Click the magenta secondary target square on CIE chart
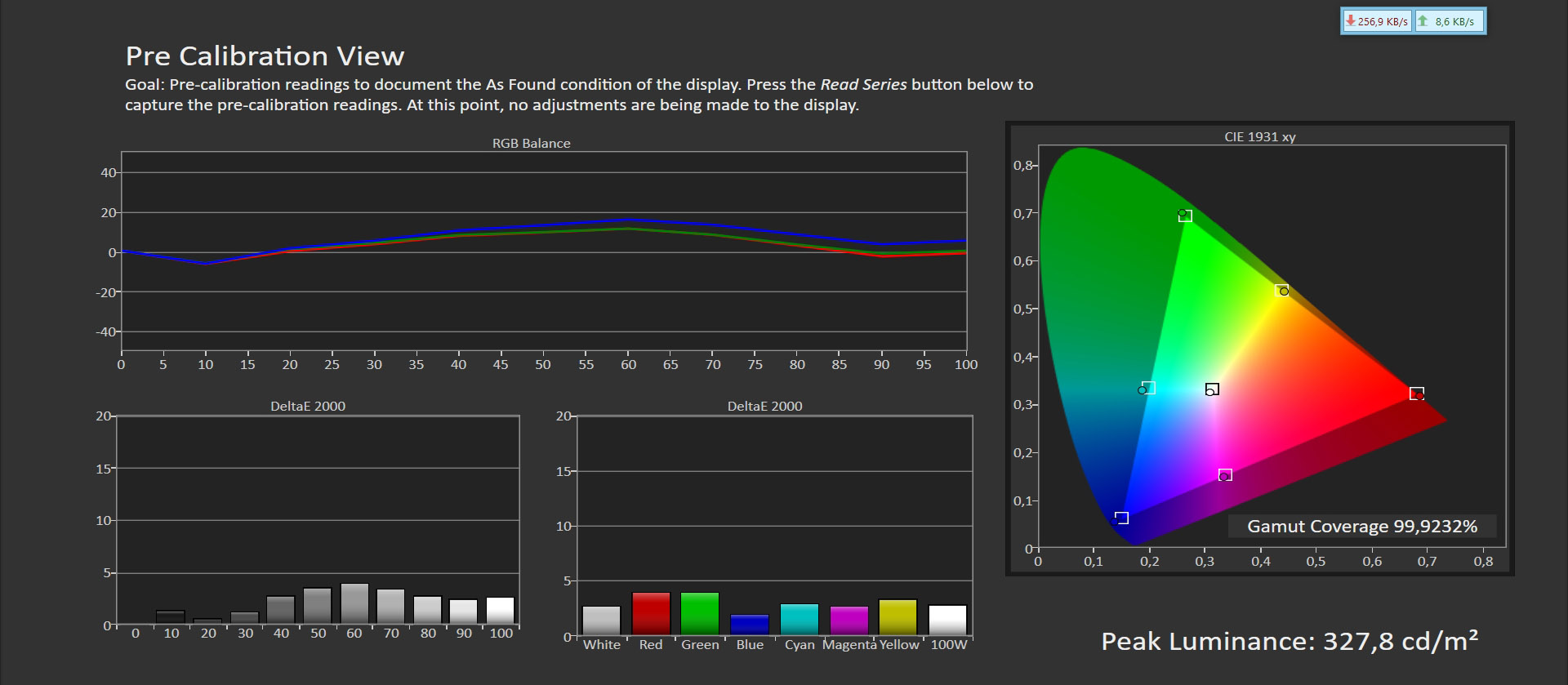The width and height of the screenshot is (1568, 685). [x=1225, y=474]
